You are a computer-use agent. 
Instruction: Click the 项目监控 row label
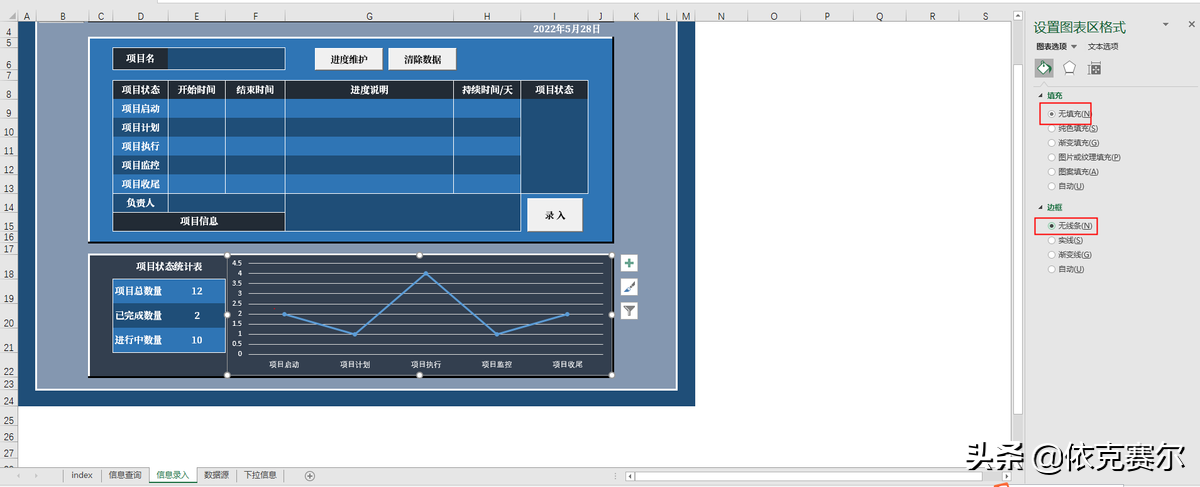140,165
